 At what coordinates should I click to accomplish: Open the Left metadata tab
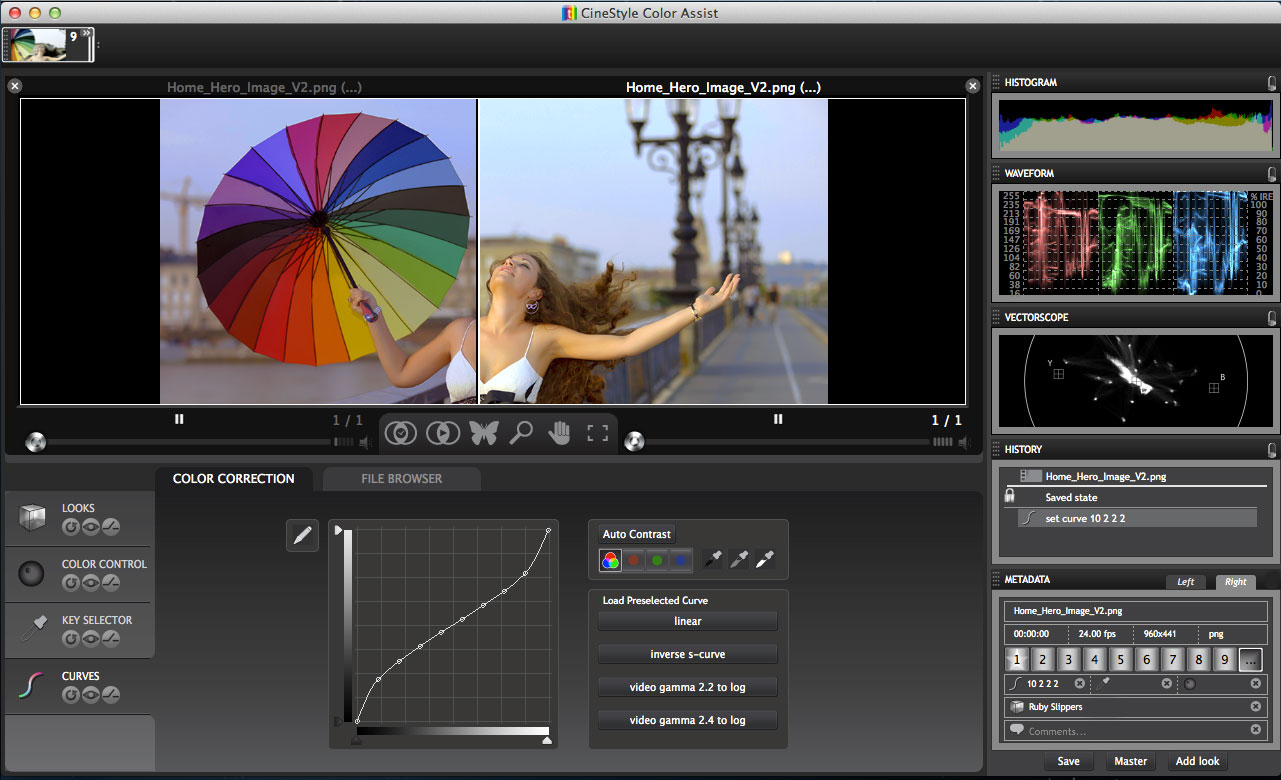point(1185,582)
